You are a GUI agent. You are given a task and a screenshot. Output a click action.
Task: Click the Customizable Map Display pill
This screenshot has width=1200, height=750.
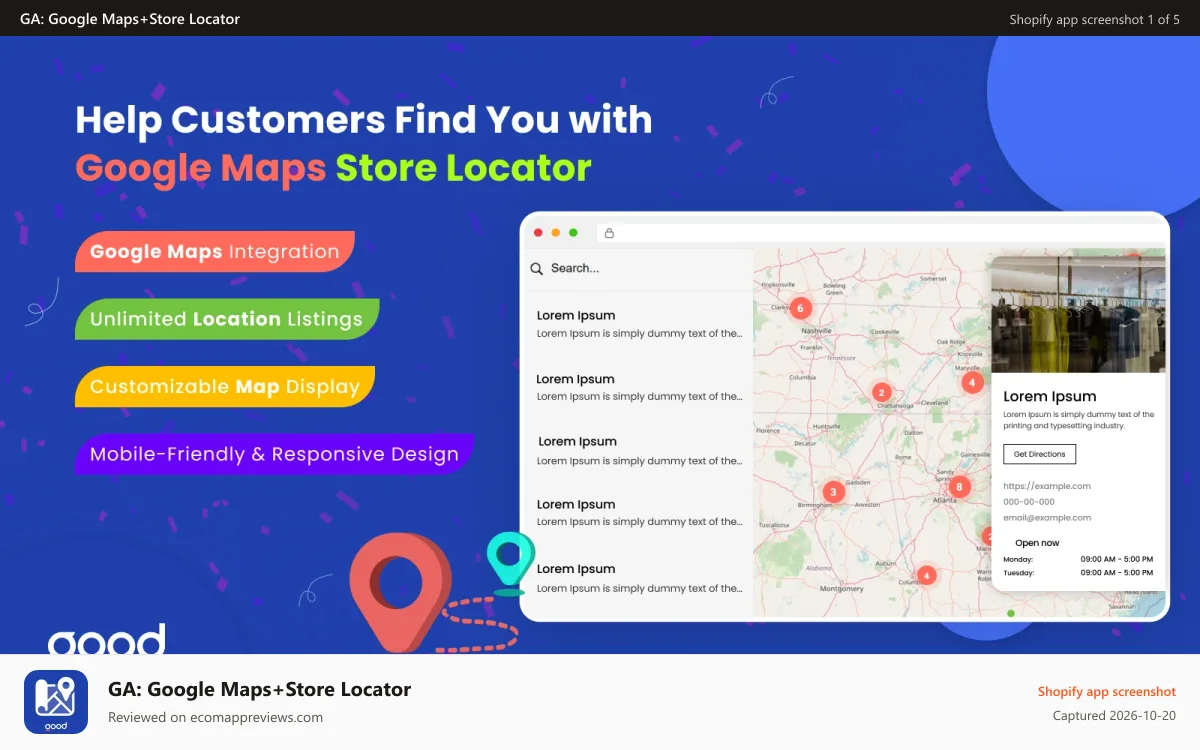pos(225,387)
